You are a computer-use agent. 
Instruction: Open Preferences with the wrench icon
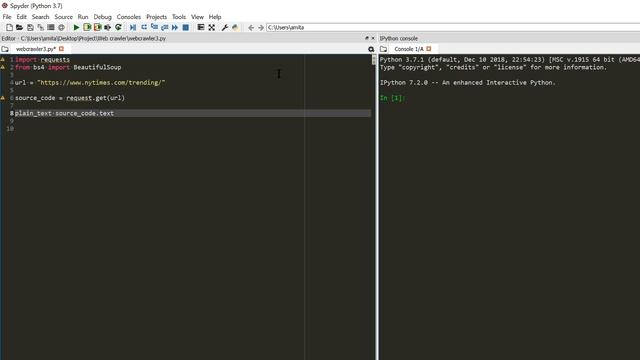click(224, 27)
